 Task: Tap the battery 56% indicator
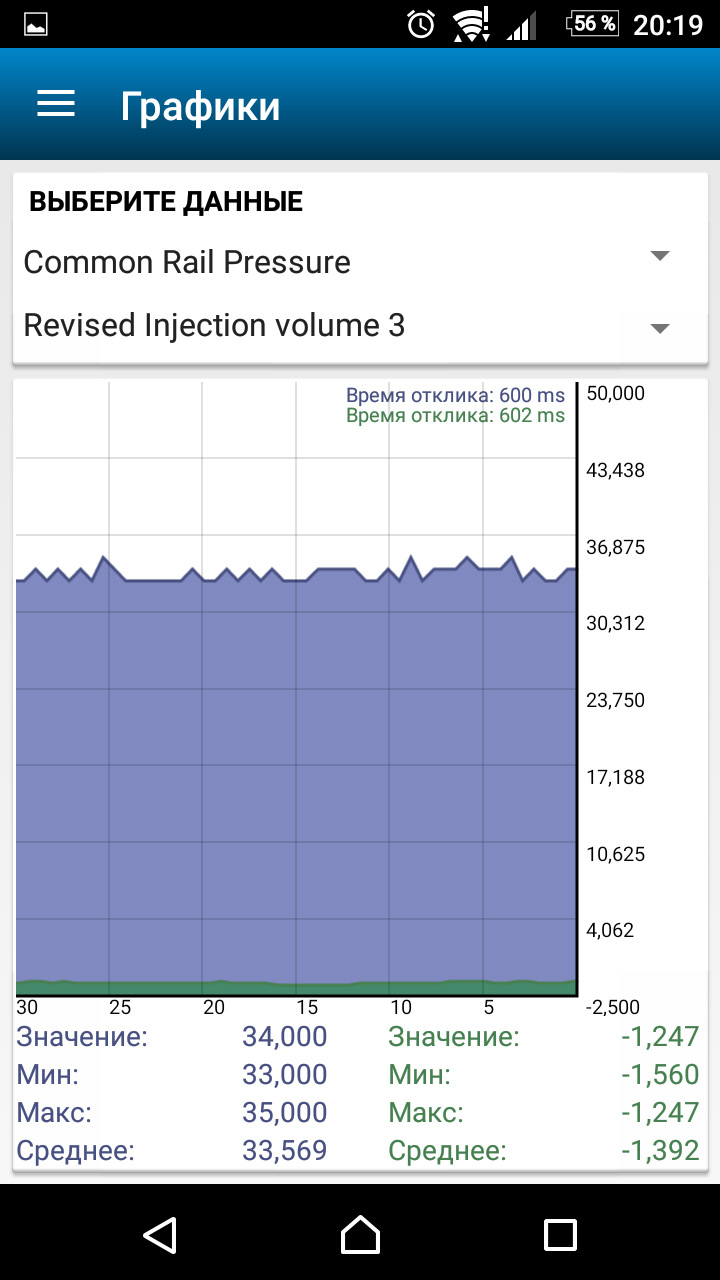click(x=593, y=23)
